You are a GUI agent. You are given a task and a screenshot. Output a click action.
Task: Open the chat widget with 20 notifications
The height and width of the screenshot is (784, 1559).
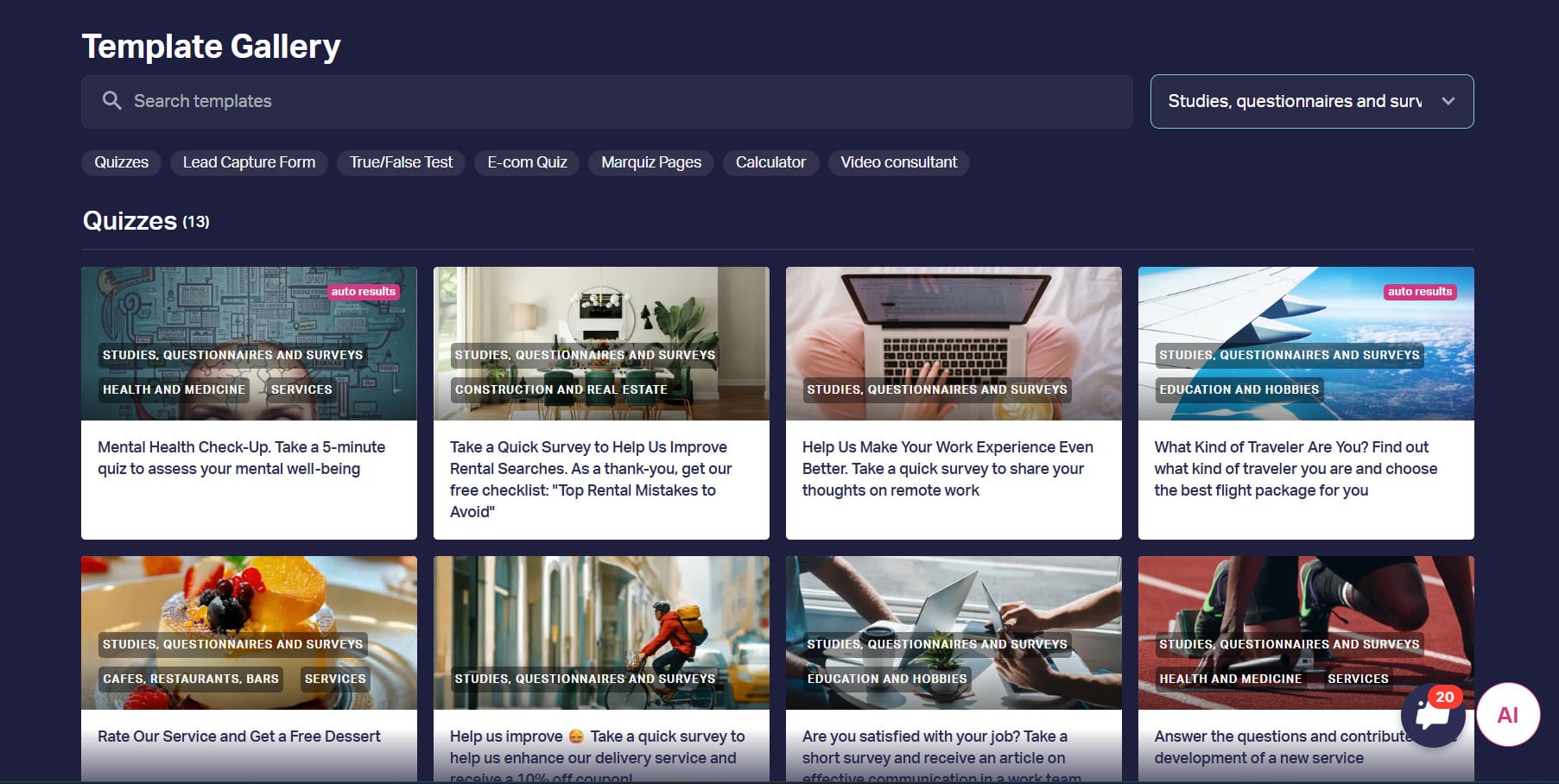[x=1433, y=715]
